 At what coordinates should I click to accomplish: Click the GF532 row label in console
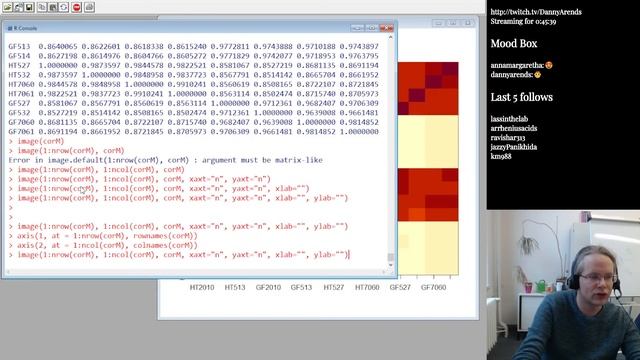pyautogui.click(x=19, y=113)
